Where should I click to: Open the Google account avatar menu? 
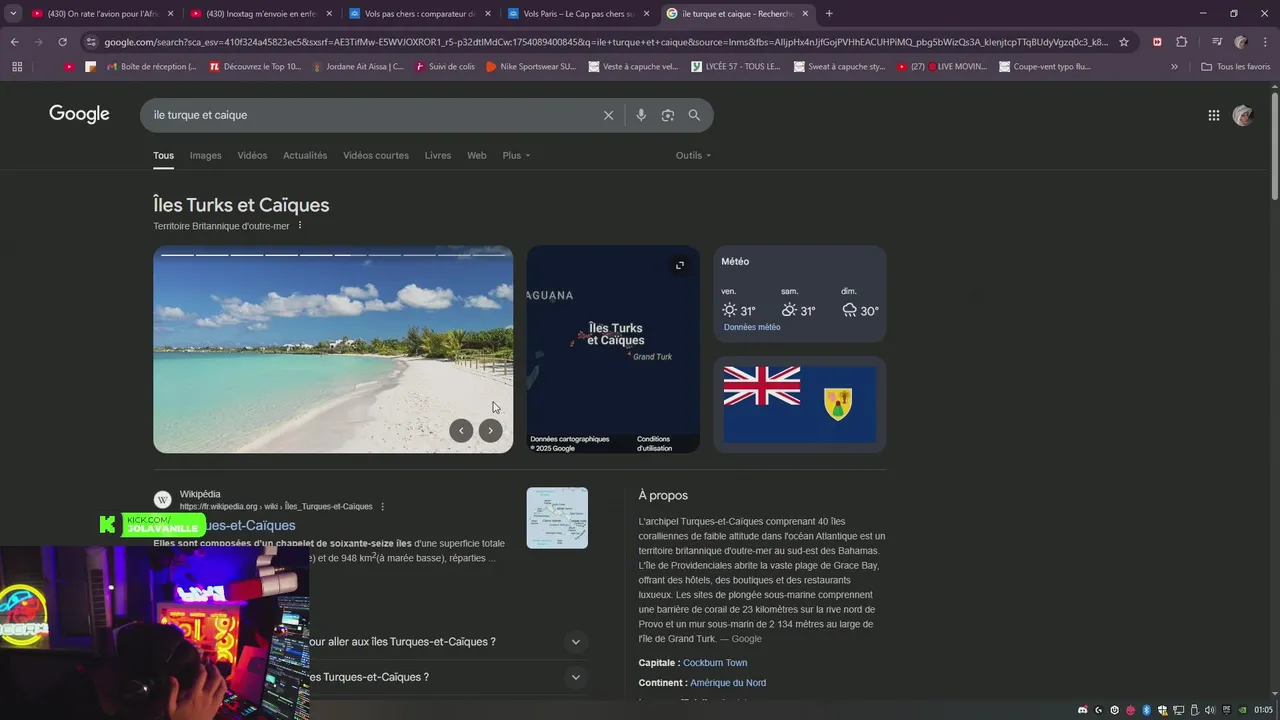[1243, 115]
